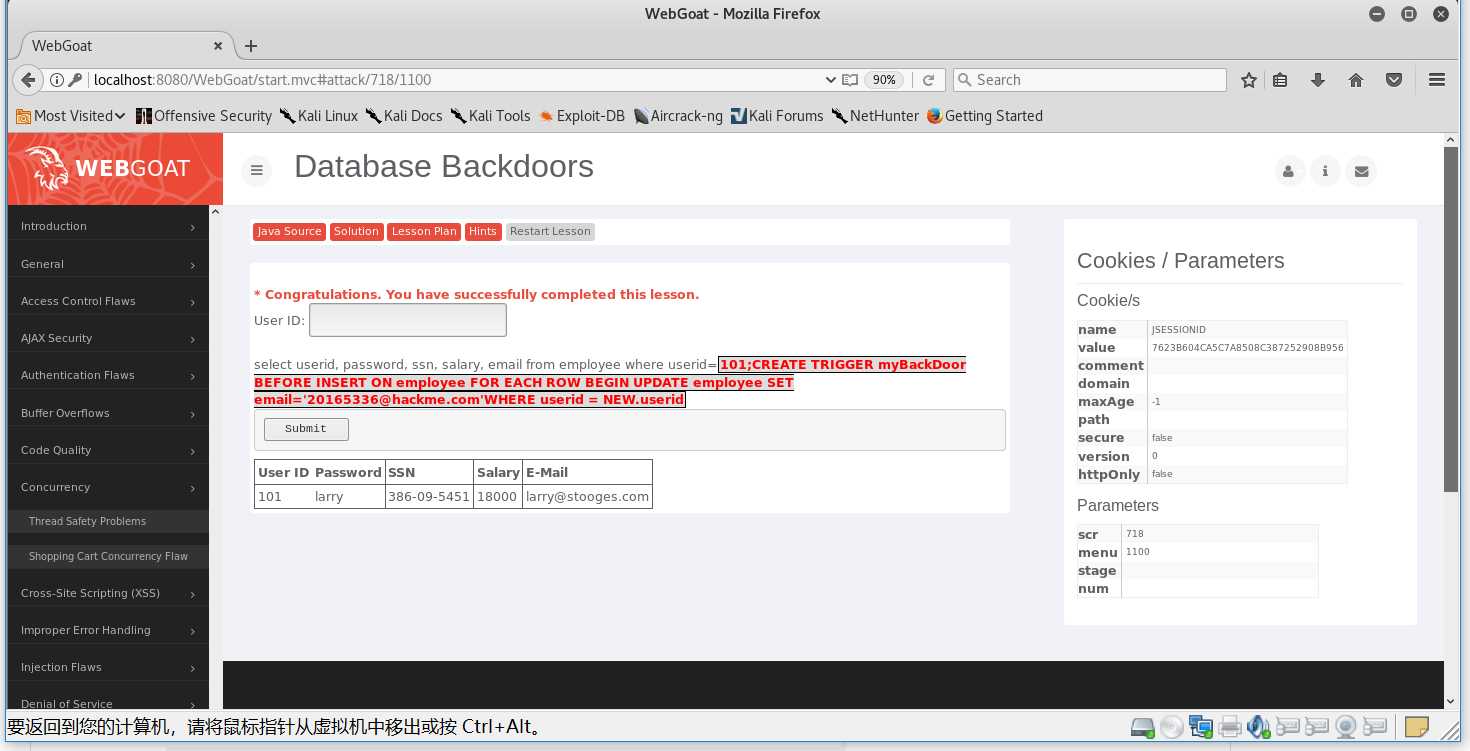
Task: Show bookmarks with the bookmarks list icon
Action: click(x=1280, y=80)
